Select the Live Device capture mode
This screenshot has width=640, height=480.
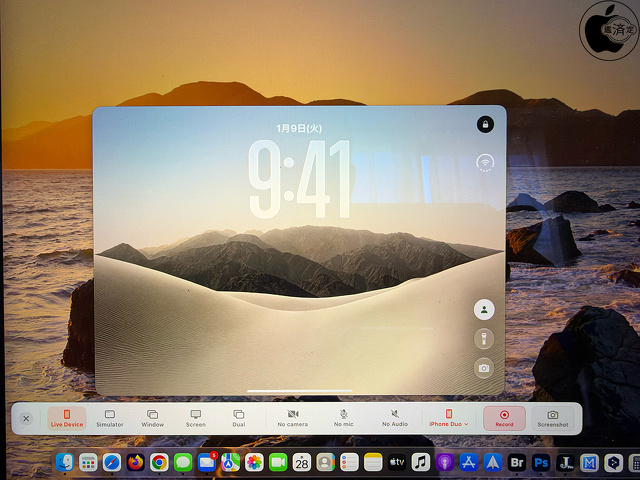67,418
